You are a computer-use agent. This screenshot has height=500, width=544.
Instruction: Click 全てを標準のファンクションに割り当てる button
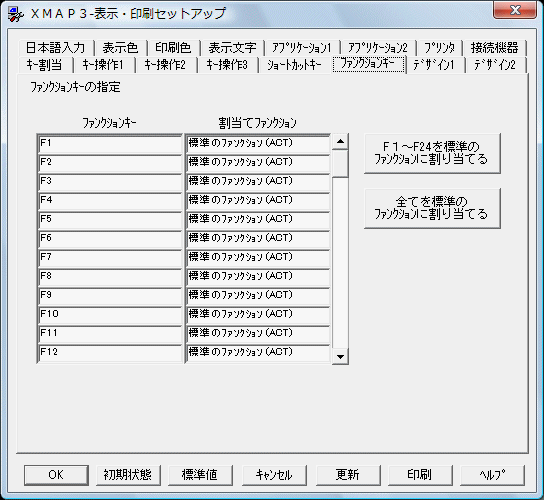pyautogui.click(x=432, y=208)
